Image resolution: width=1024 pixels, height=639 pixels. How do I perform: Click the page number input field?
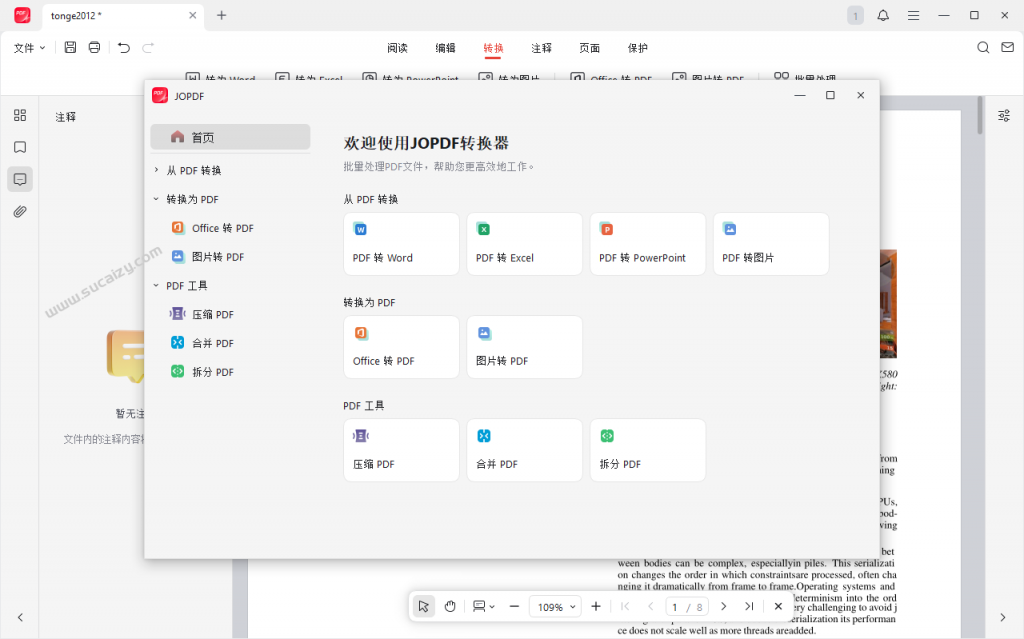click(x=676, y=607)
